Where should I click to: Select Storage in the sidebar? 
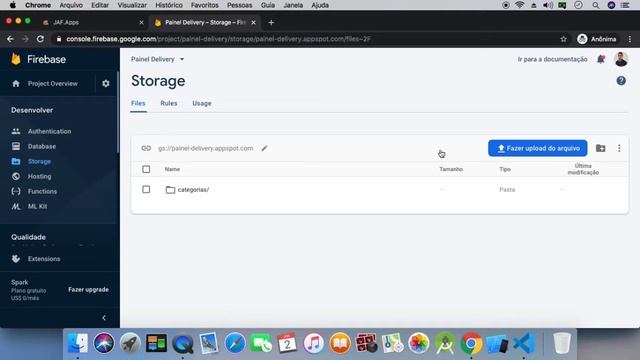pos(39,161)
